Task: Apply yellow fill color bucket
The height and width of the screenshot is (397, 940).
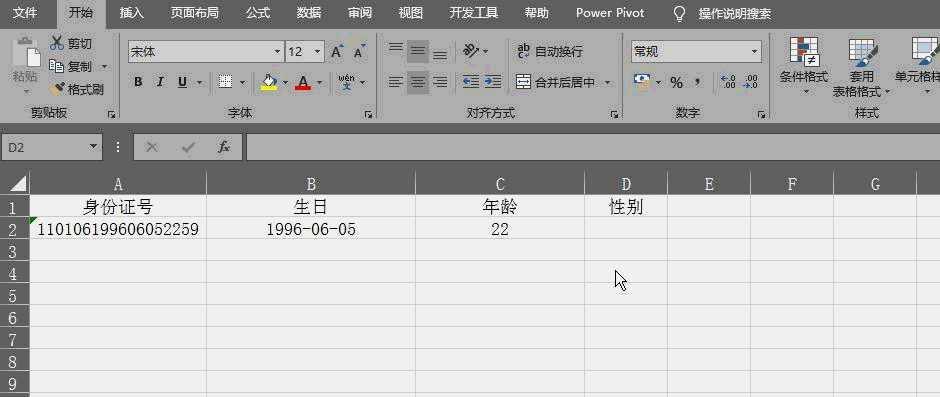Action: [269, 82]
